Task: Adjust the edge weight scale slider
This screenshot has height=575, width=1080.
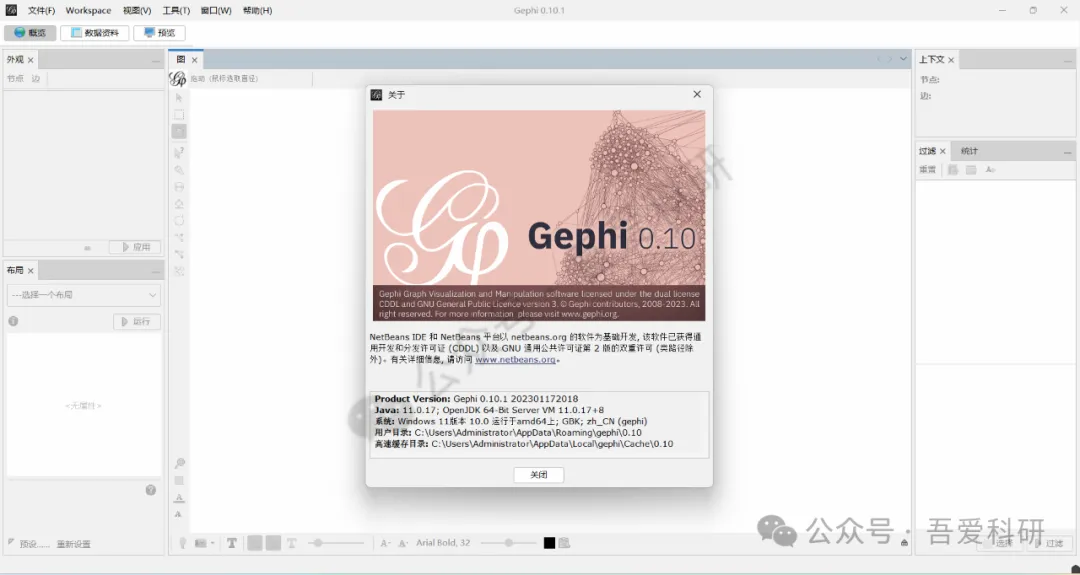Action: tap(335, 543)
